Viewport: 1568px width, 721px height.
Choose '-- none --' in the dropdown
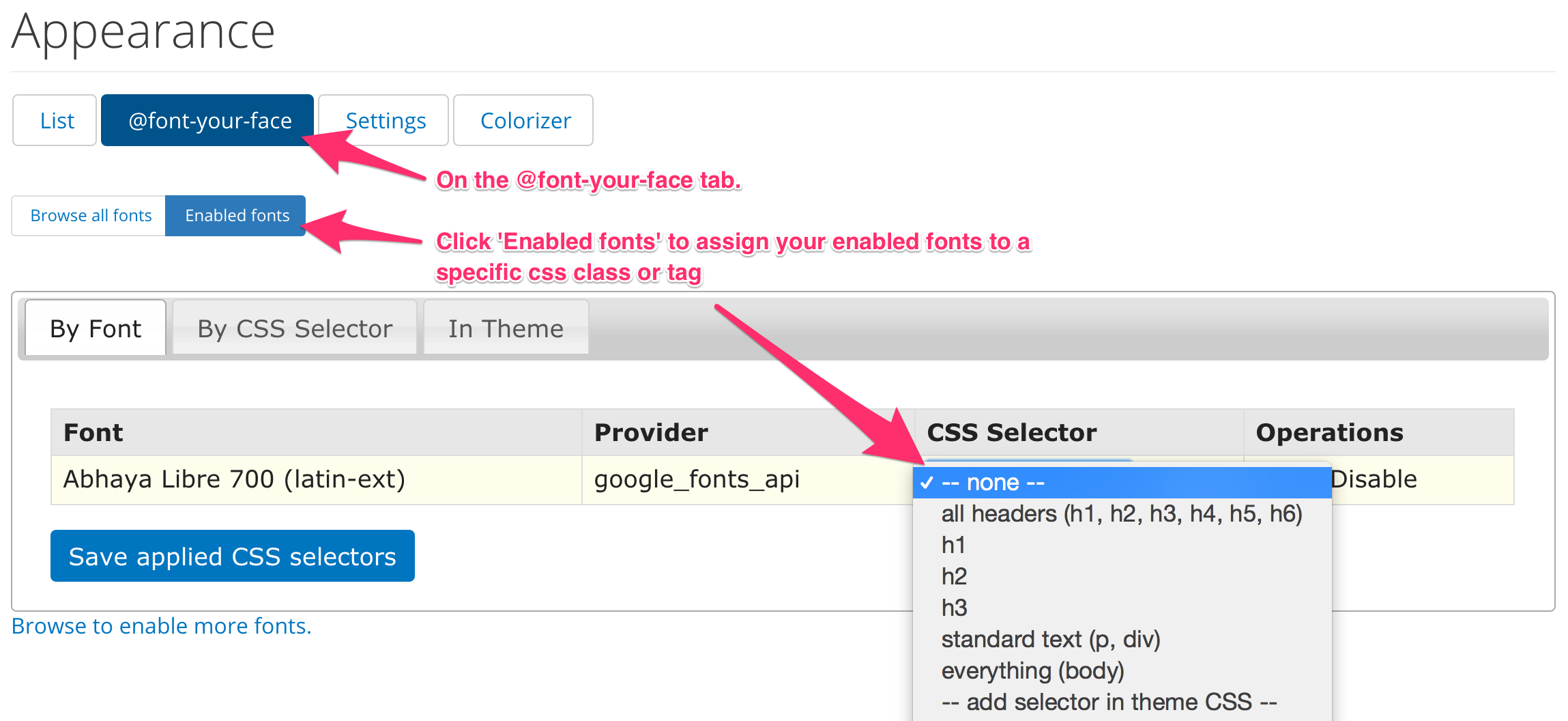(x=1122, y=483)
